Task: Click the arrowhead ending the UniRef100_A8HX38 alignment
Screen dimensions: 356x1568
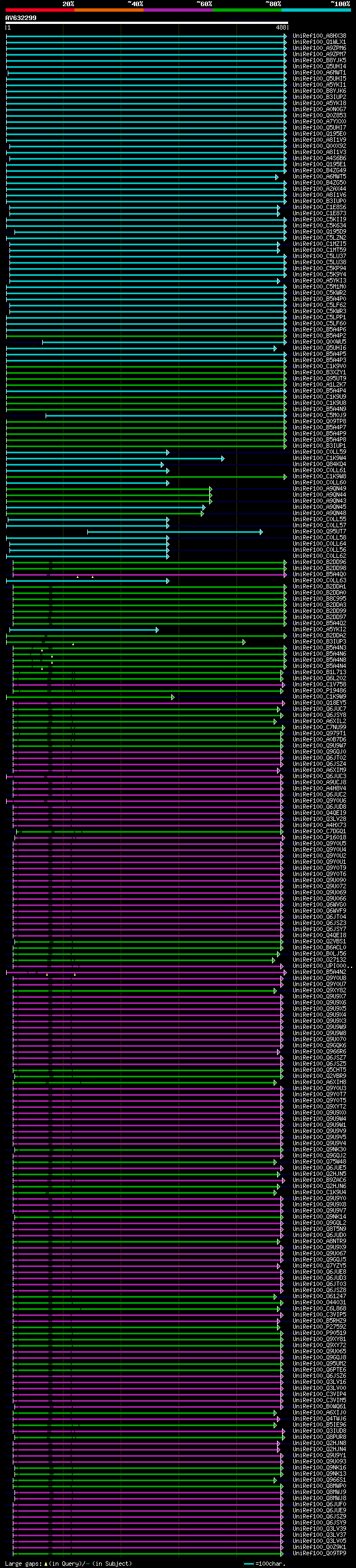Action: (x=285, y=36)
